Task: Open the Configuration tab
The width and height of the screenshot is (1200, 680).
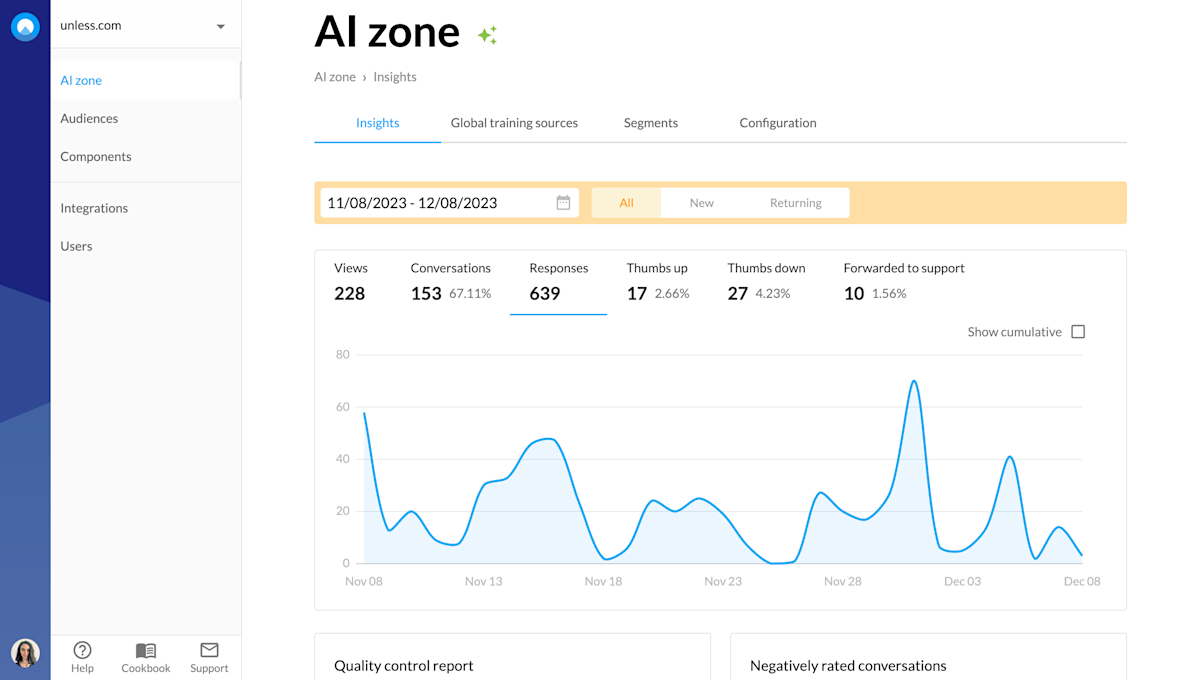Action: [778, 122]
